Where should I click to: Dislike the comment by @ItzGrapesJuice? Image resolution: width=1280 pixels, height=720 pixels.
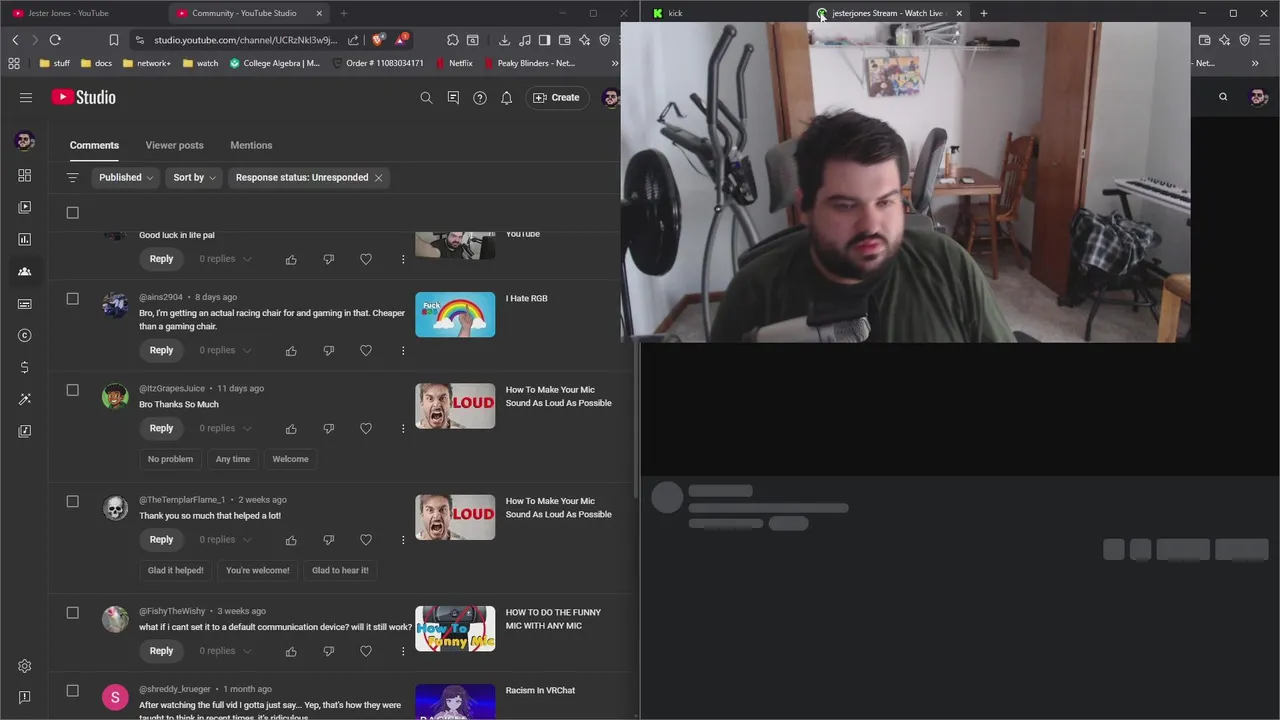[x=328, y=428]
